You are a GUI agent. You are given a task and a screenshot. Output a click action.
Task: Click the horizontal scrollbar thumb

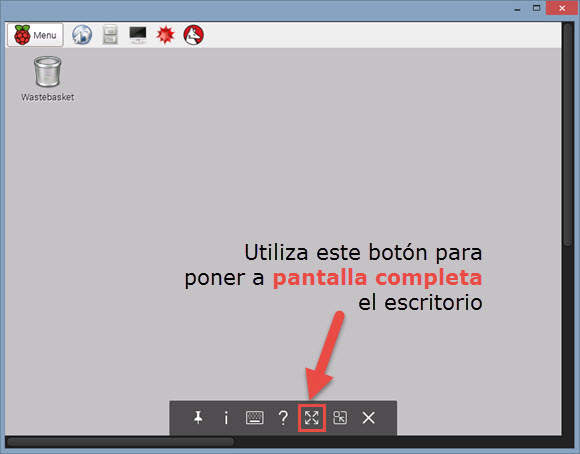click(x=120, y=442)
